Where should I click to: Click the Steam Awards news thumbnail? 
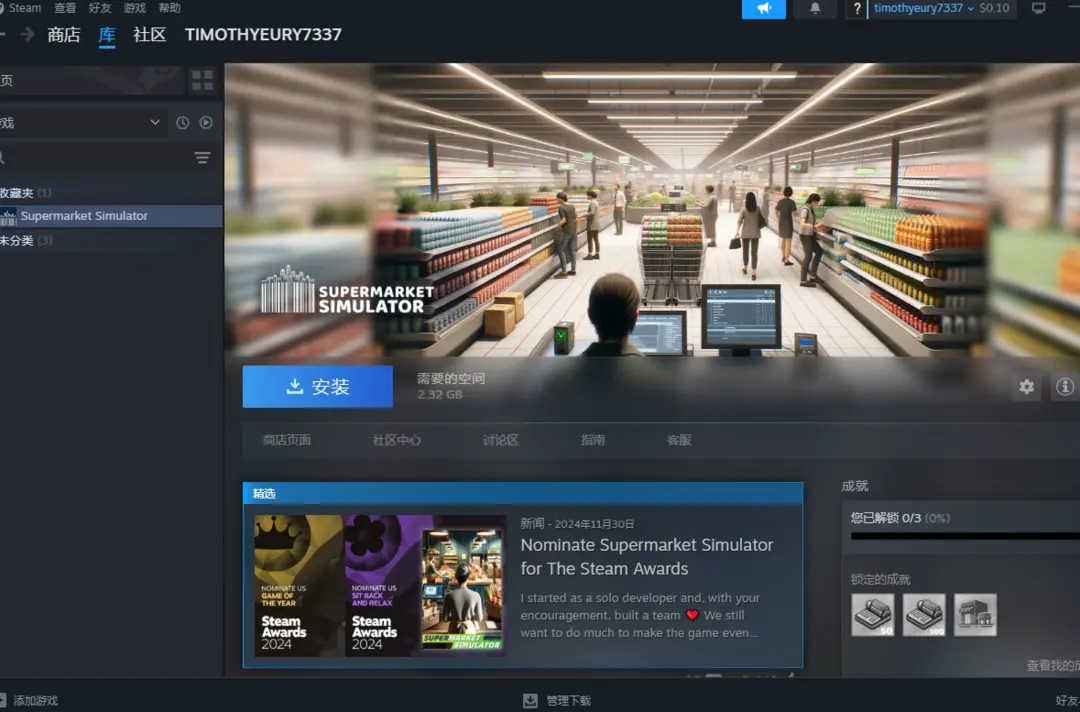[380, 585]
